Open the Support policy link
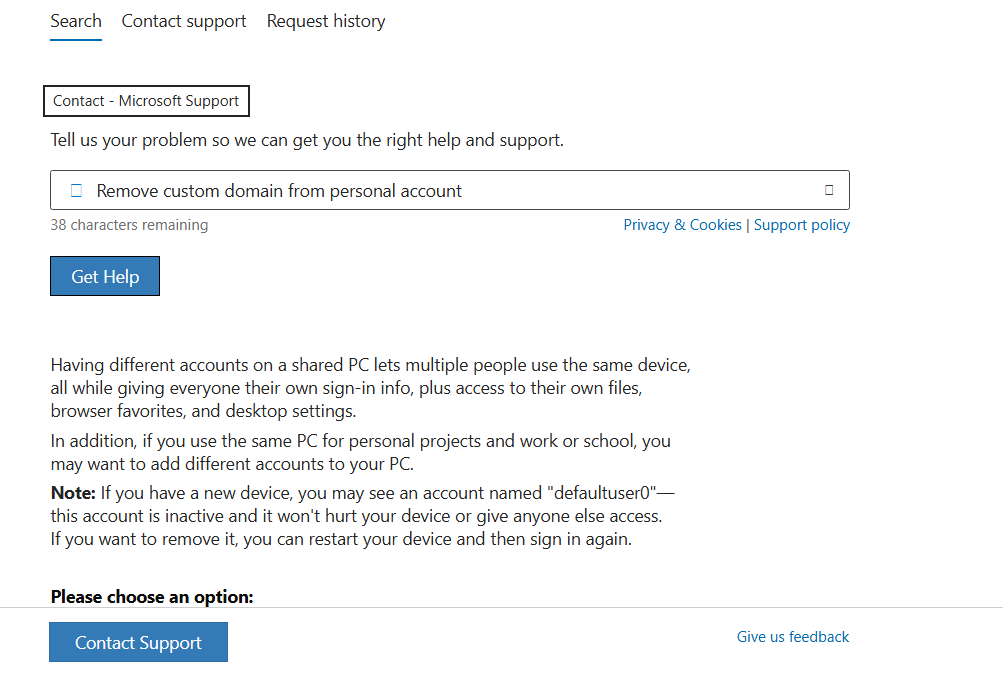Screen dimensions: 1003x674 802,225
